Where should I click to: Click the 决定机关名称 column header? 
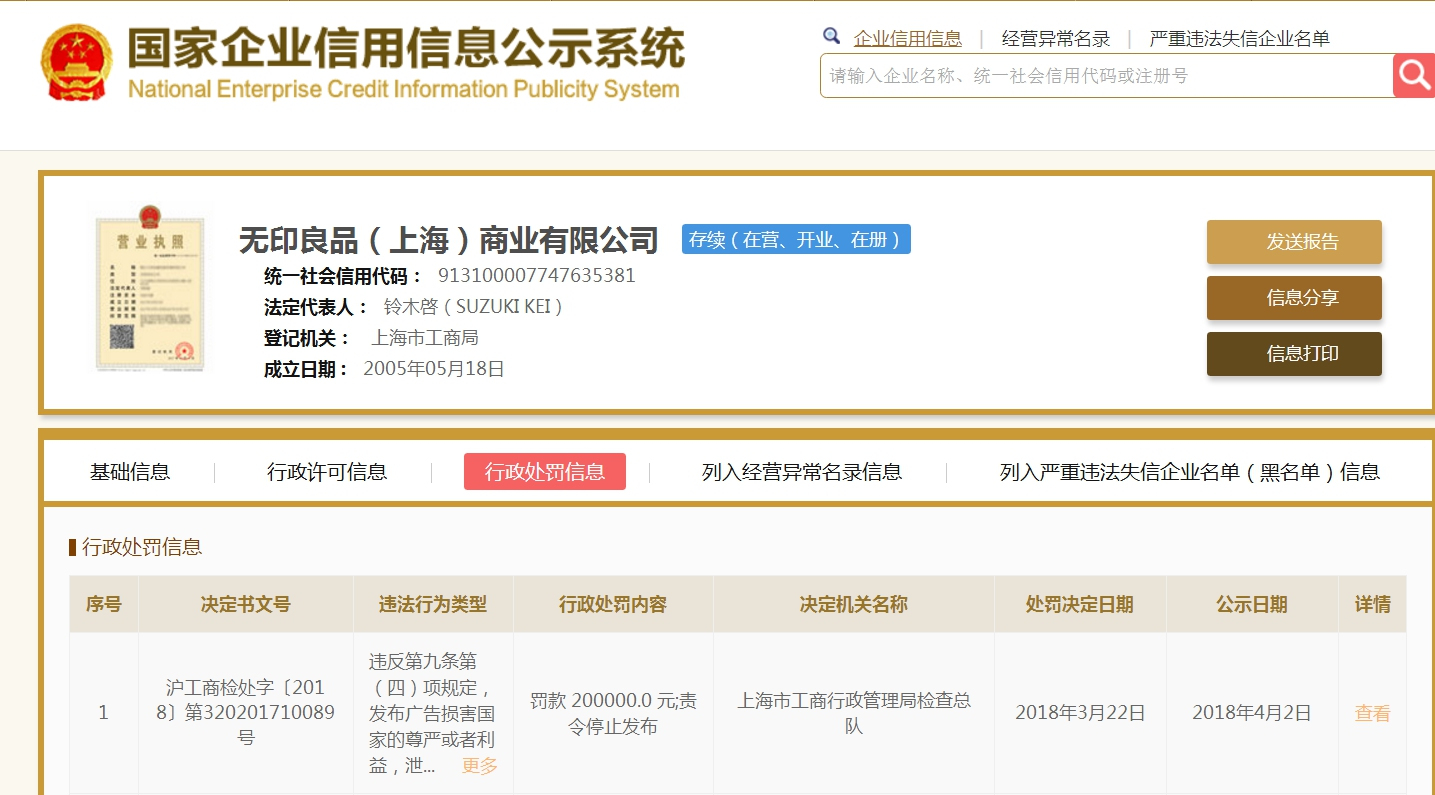854,604
